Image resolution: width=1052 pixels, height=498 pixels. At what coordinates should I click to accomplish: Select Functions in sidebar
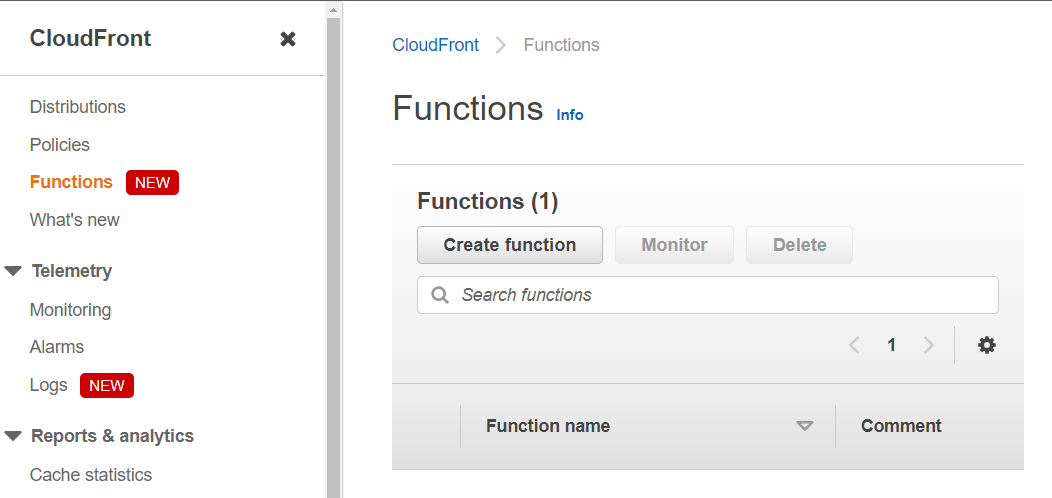pos(71,182)
